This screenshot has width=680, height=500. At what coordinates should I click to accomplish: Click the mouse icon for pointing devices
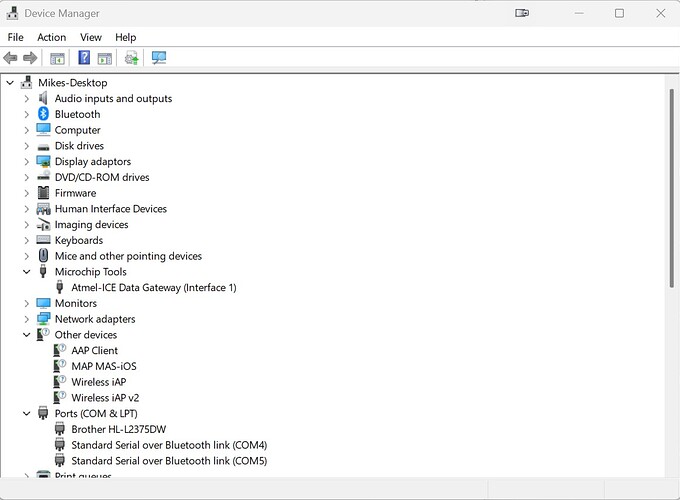(x=43, y=256)
